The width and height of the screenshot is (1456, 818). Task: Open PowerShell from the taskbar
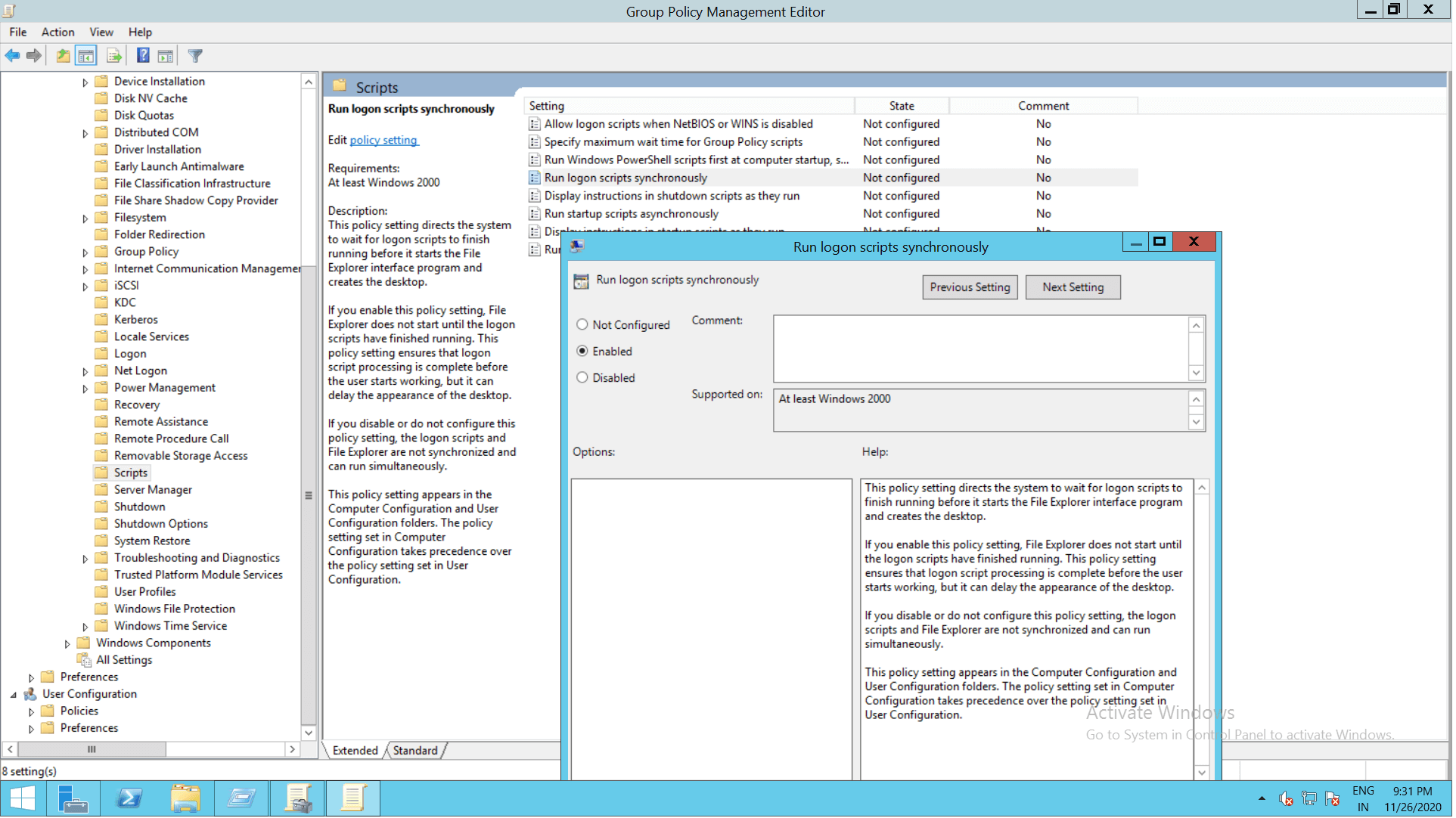click(x=130, y=799)
